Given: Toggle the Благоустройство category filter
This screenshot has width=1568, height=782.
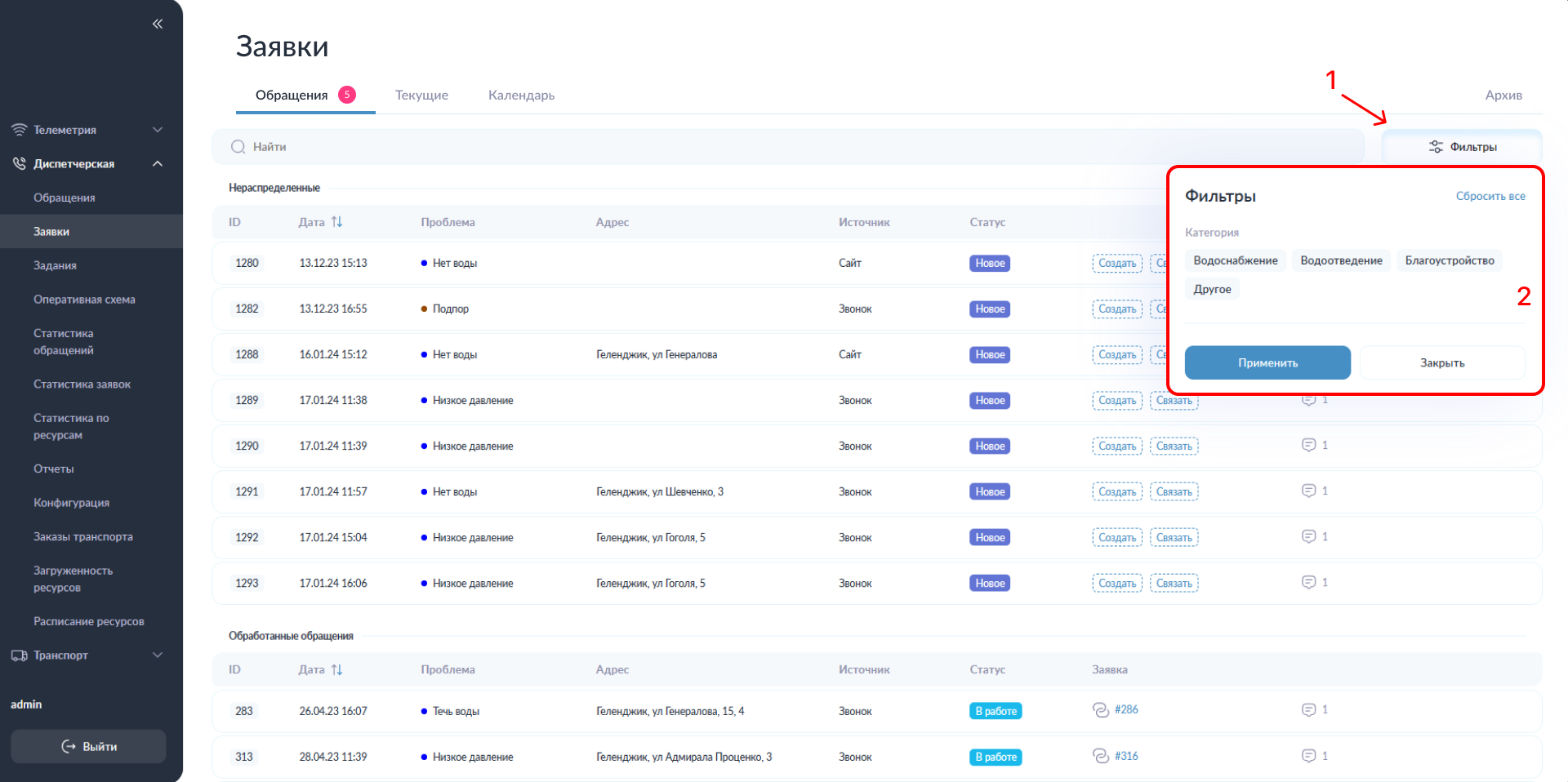Looking at the screenshot, I should coord(1449,260).
